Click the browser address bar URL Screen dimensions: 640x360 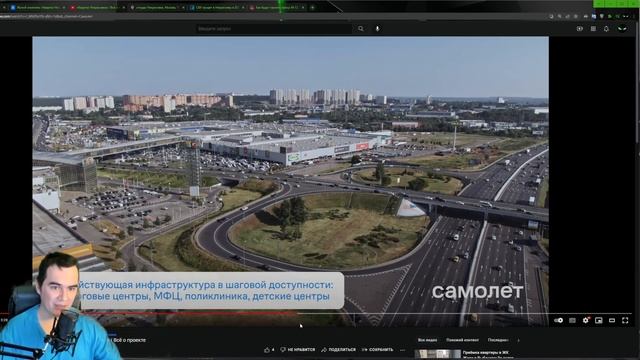coord(47,17)
